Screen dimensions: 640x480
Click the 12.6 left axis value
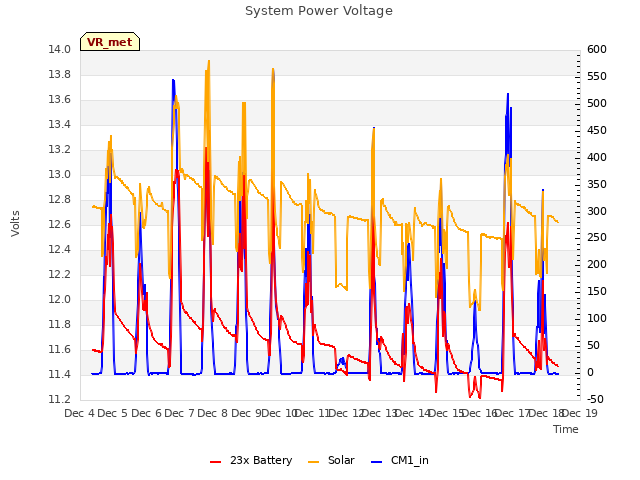[x=59, y=224]
